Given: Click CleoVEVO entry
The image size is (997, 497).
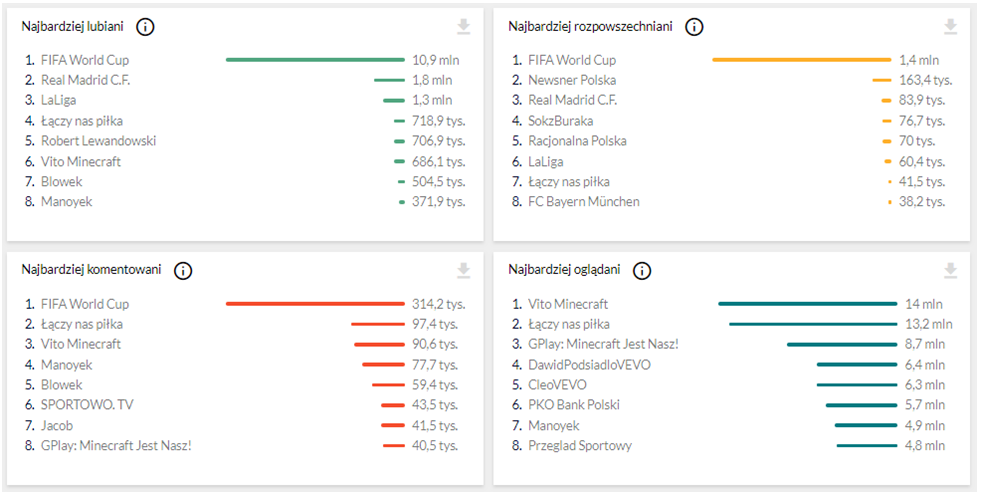Looking at the screenshot, I should pos(557,385).
